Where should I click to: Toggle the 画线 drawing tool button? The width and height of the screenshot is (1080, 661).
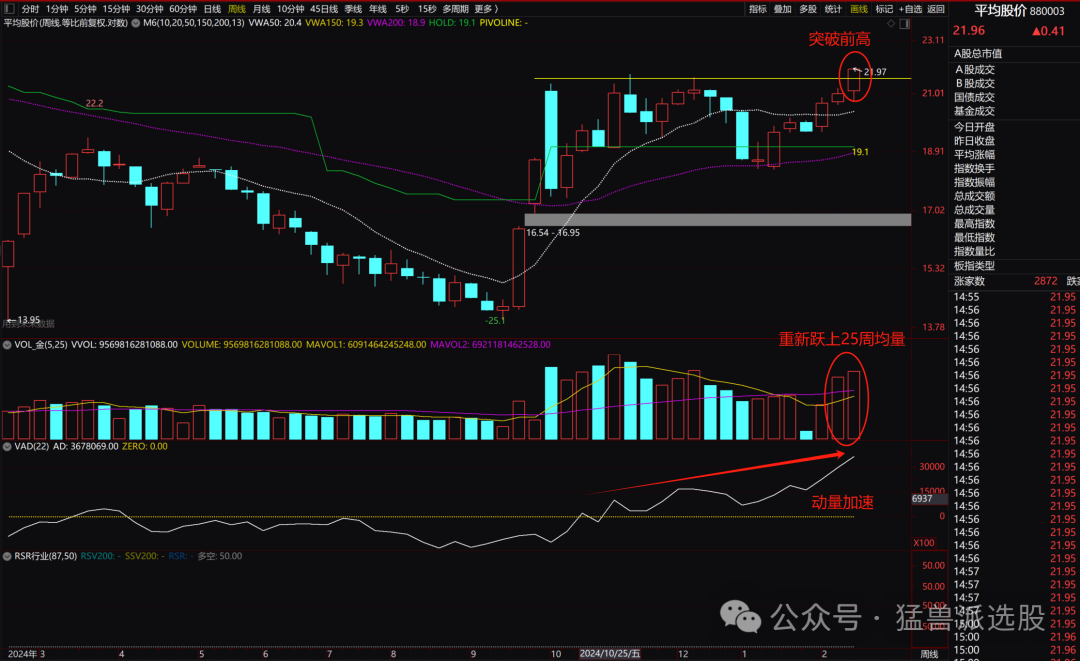click(x=858, y=9)
